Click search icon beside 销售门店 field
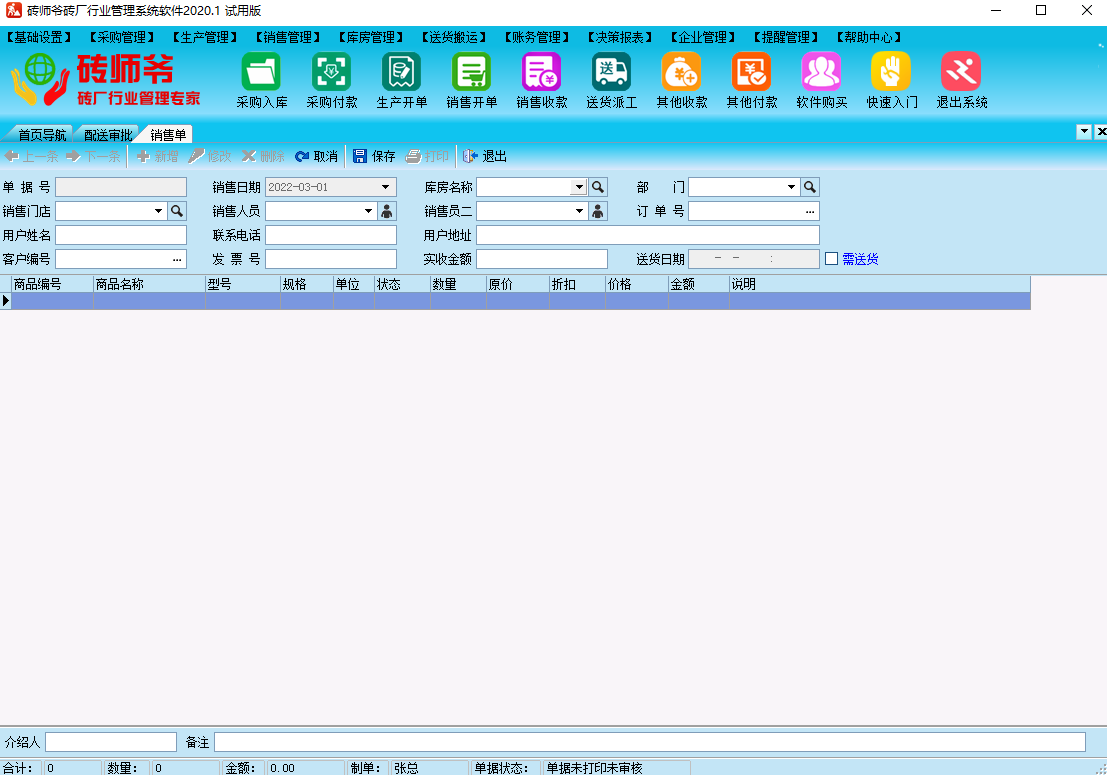The height and width of the screenshot is (775, 1107). pyautogui.click(x=176, y=211)
